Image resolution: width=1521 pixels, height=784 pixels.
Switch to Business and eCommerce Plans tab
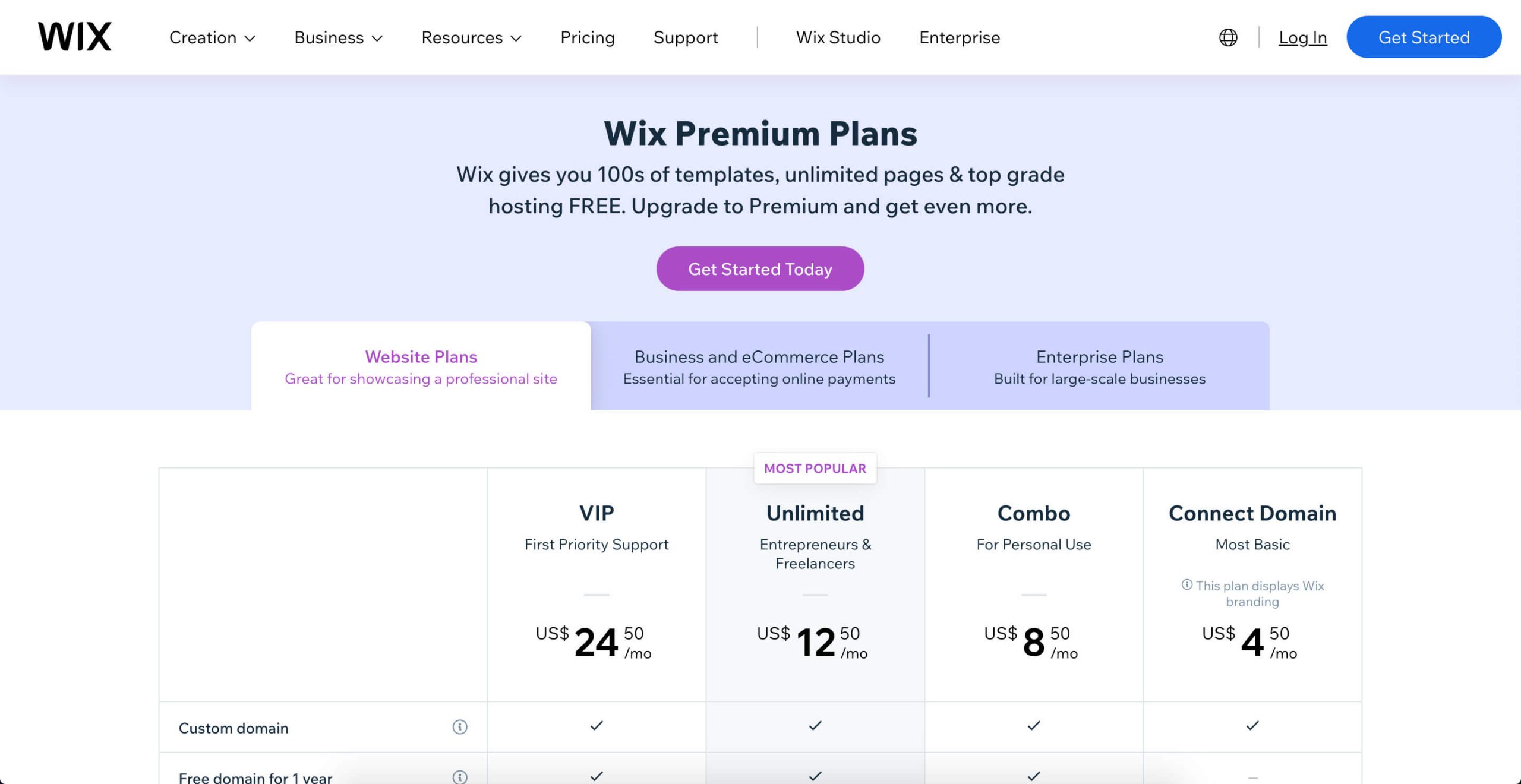point(759,366)
